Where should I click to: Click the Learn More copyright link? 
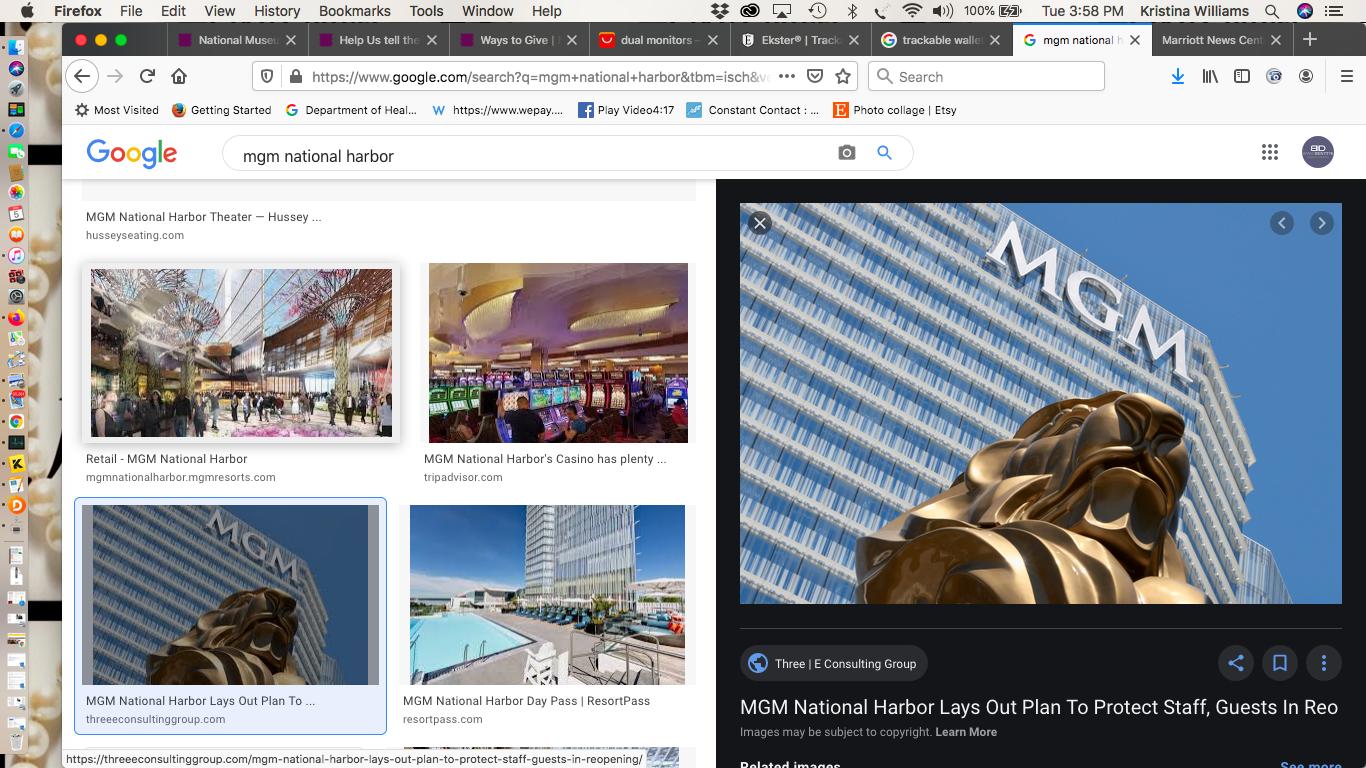coord(966,732)
